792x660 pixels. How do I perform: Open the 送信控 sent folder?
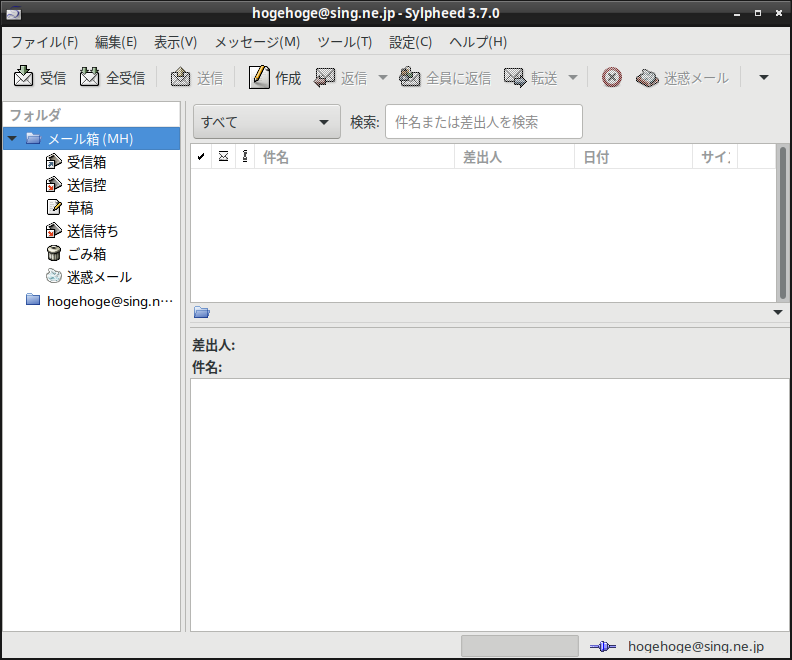click(86, 185)
